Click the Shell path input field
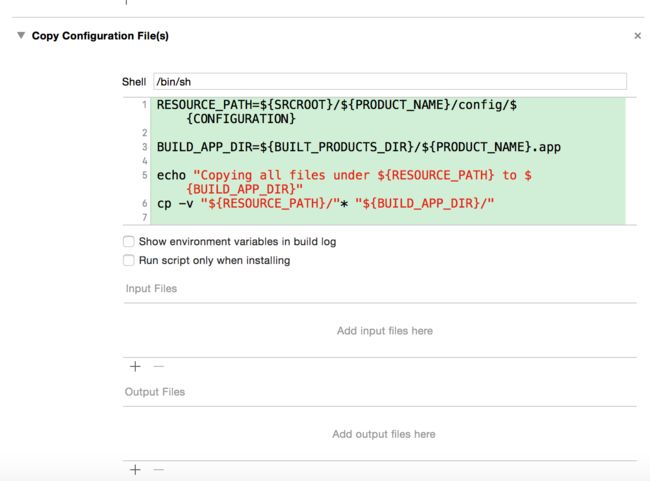The height and width of the screenshot is (481, 650). click(x=390, y=81)
